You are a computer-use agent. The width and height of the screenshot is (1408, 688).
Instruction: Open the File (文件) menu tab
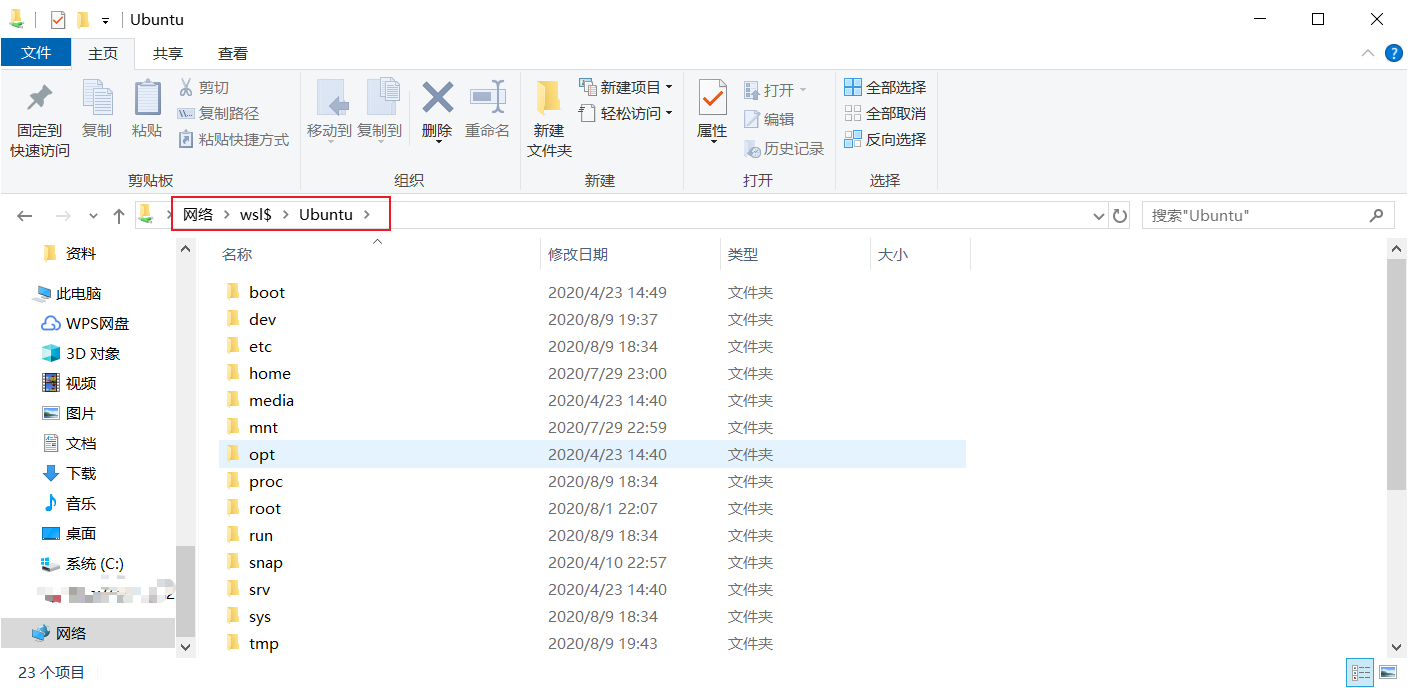click(36, 53)
